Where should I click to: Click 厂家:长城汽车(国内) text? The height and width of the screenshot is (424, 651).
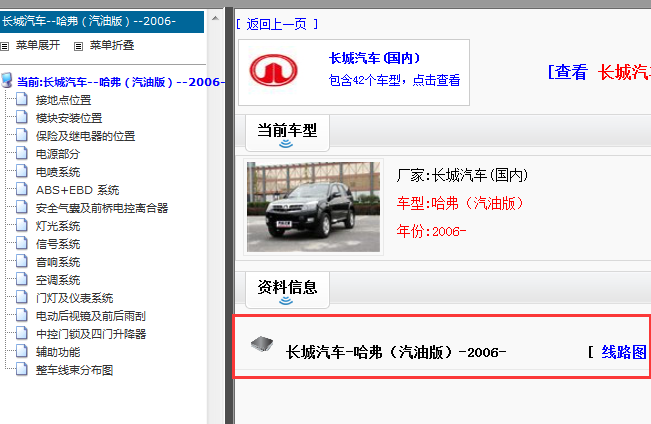point(463,175)
